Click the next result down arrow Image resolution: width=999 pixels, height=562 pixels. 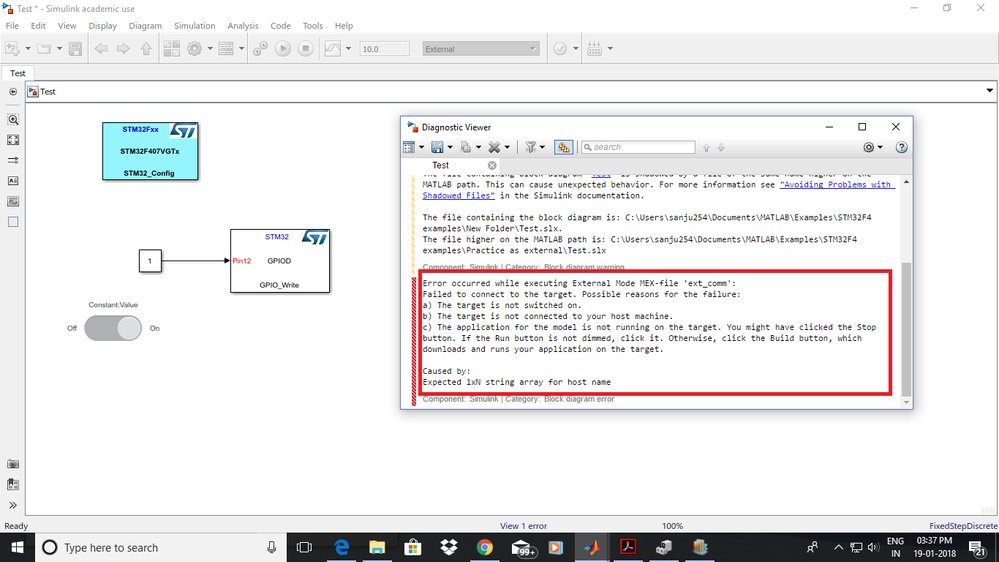pos(721,148)
